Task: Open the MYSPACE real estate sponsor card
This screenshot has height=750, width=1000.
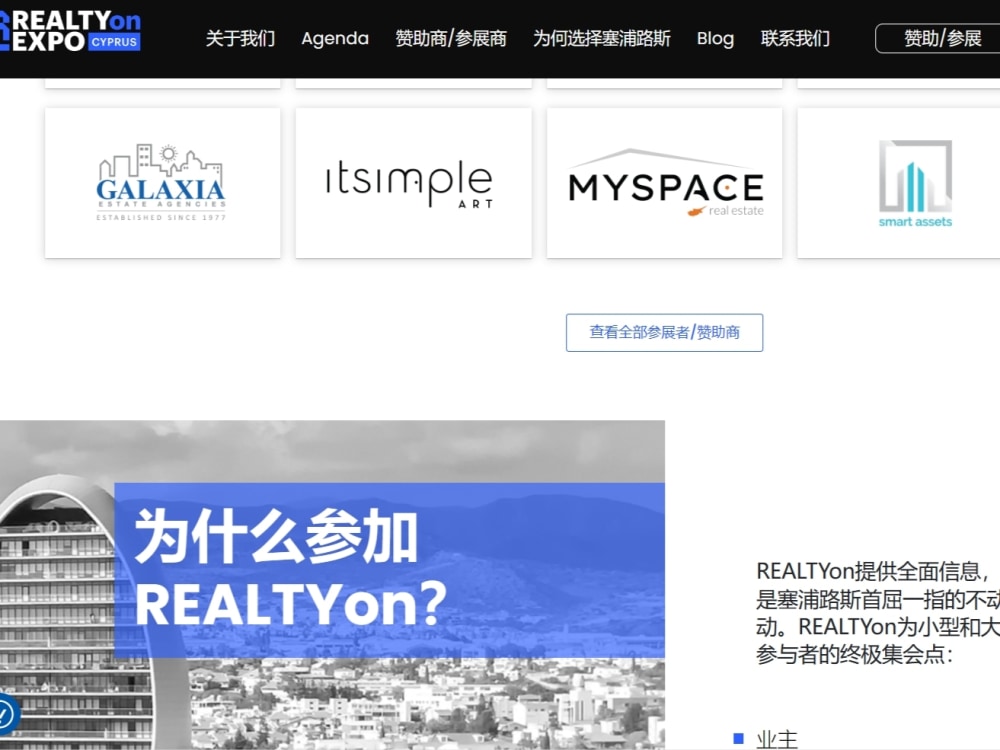Action: (x=665, y=183)
